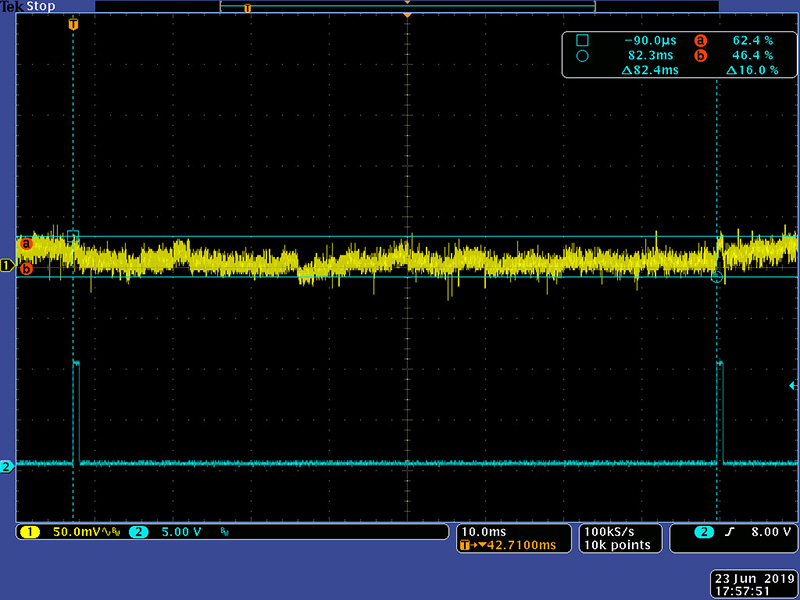
Task: Click the cyan channel 2 badge in bottom bar
Action: [x=138, y=532]
